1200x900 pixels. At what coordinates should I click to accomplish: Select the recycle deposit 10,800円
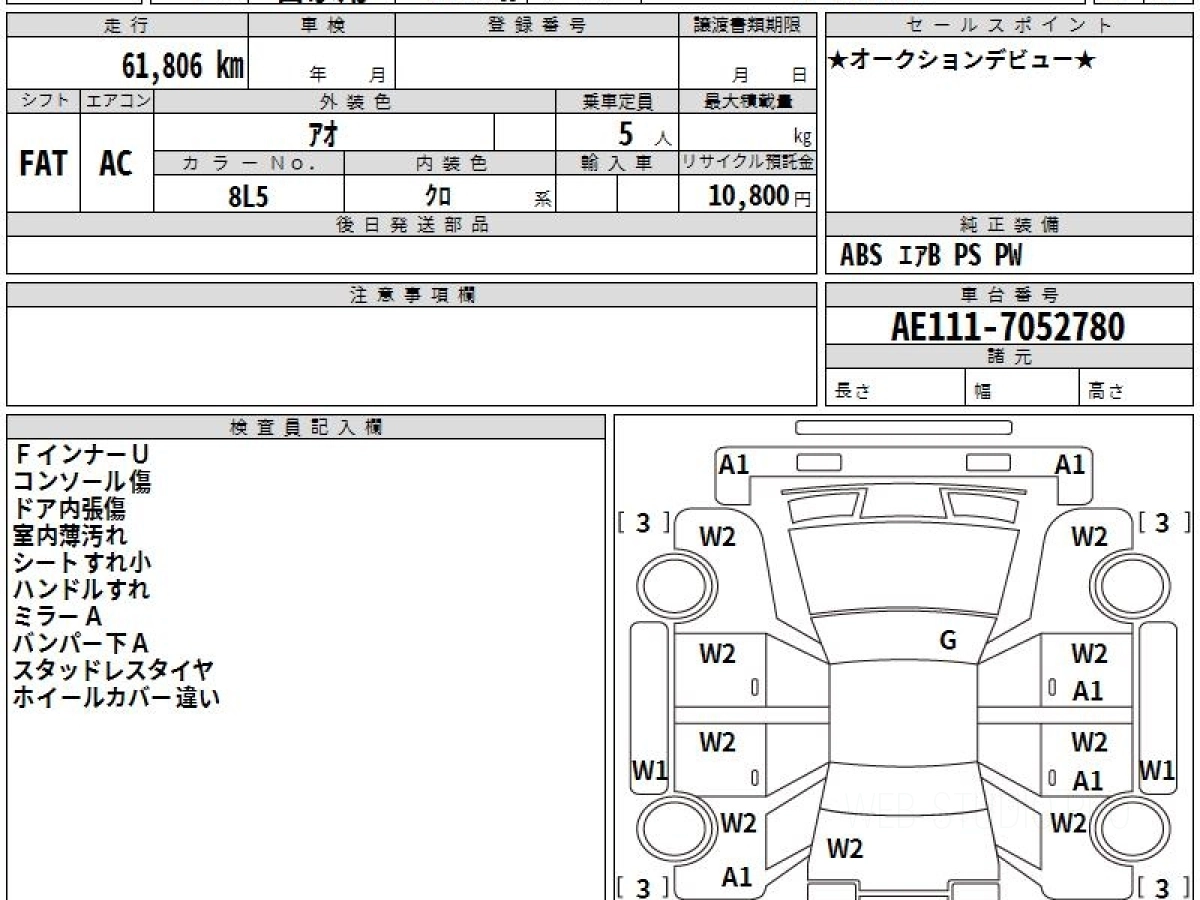(x=760, y=196)
